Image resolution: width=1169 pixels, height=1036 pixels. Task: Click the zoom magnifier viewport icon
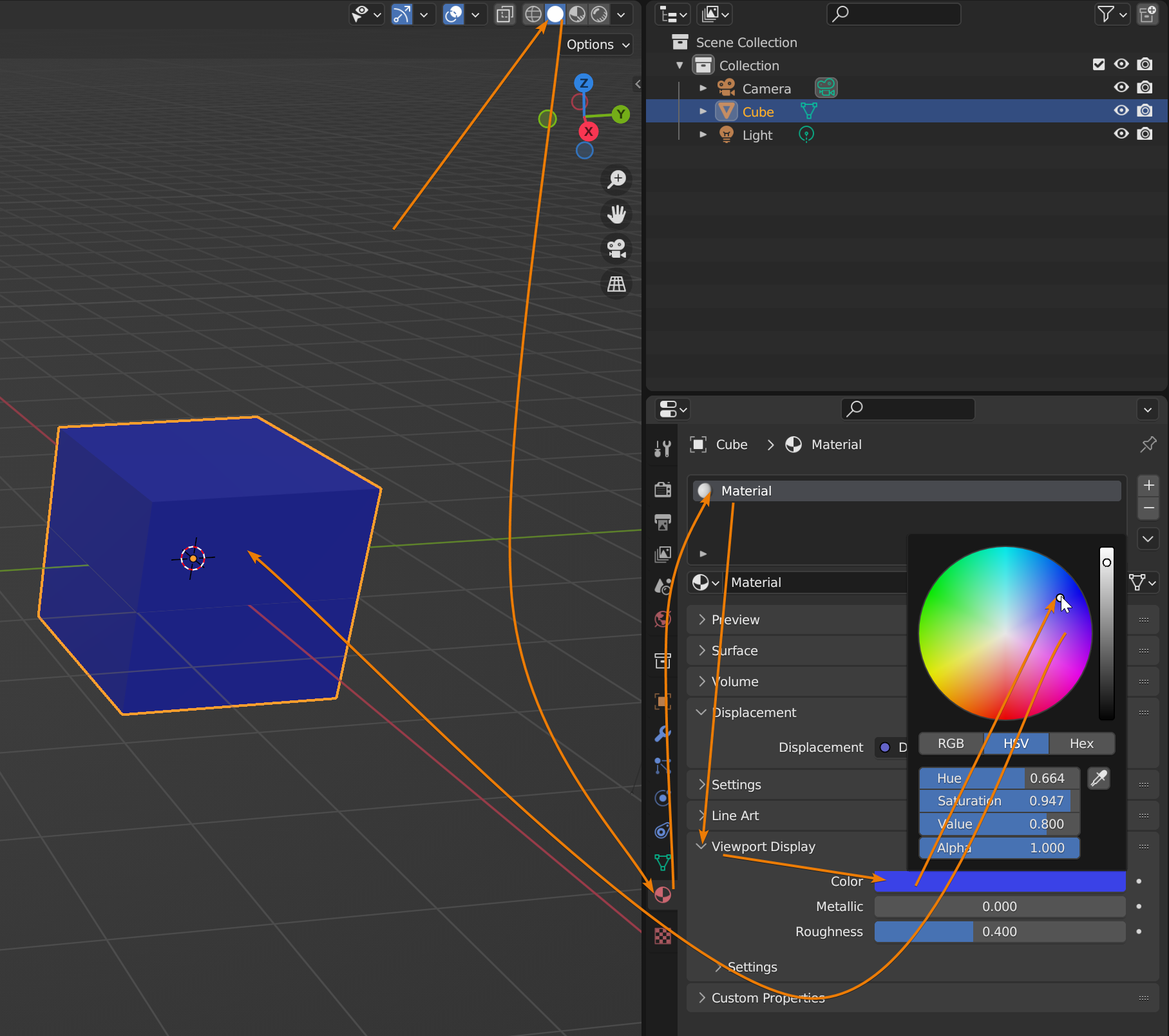(x=616, y=179)
